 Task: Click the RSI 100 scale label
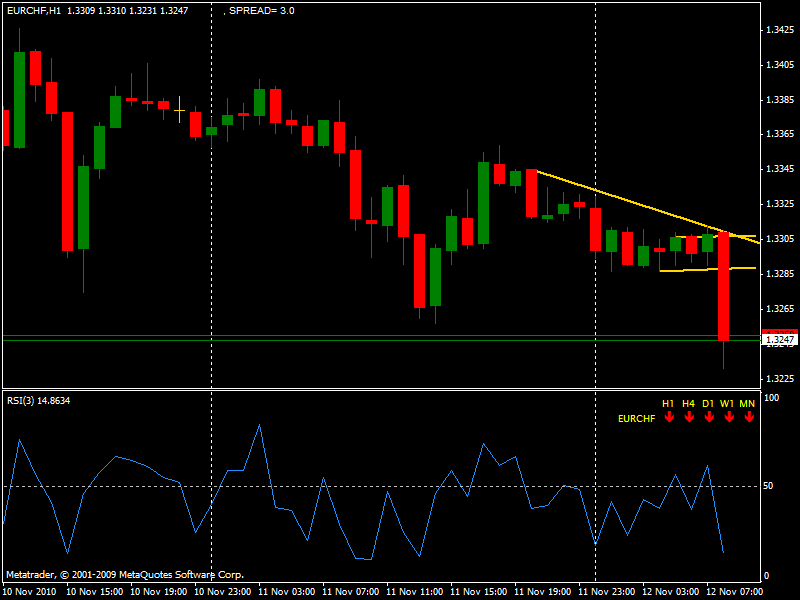770,398
